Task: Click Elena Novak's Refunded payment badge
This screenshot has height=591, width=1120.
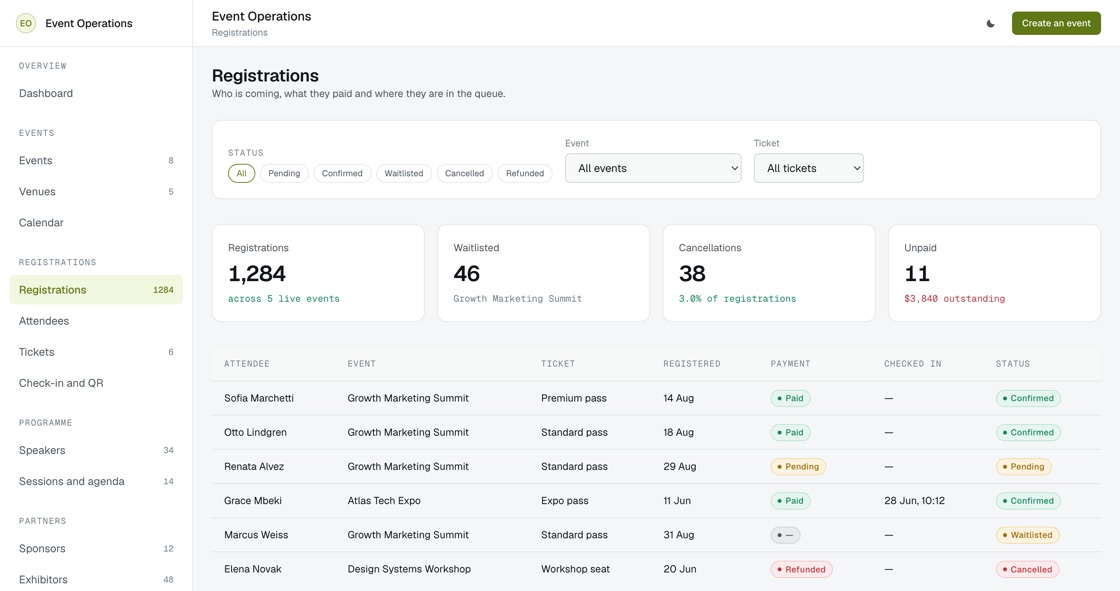Action: tap(801, 570)
